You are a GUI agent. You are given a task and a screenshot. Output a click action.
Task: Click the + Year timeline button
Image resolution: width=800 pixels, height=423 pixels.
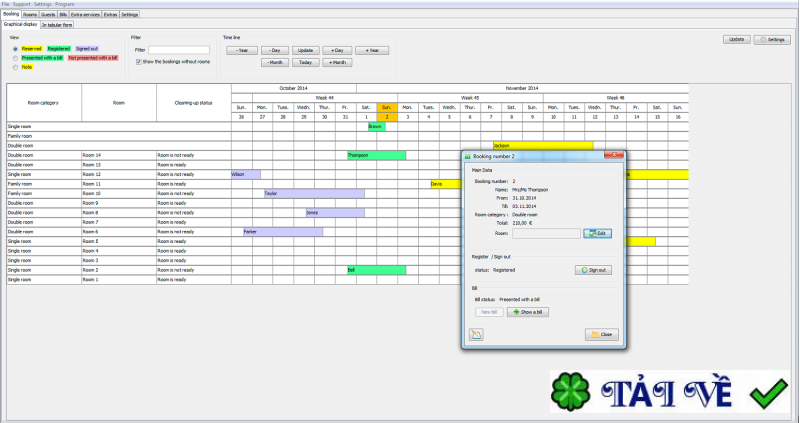372,51
